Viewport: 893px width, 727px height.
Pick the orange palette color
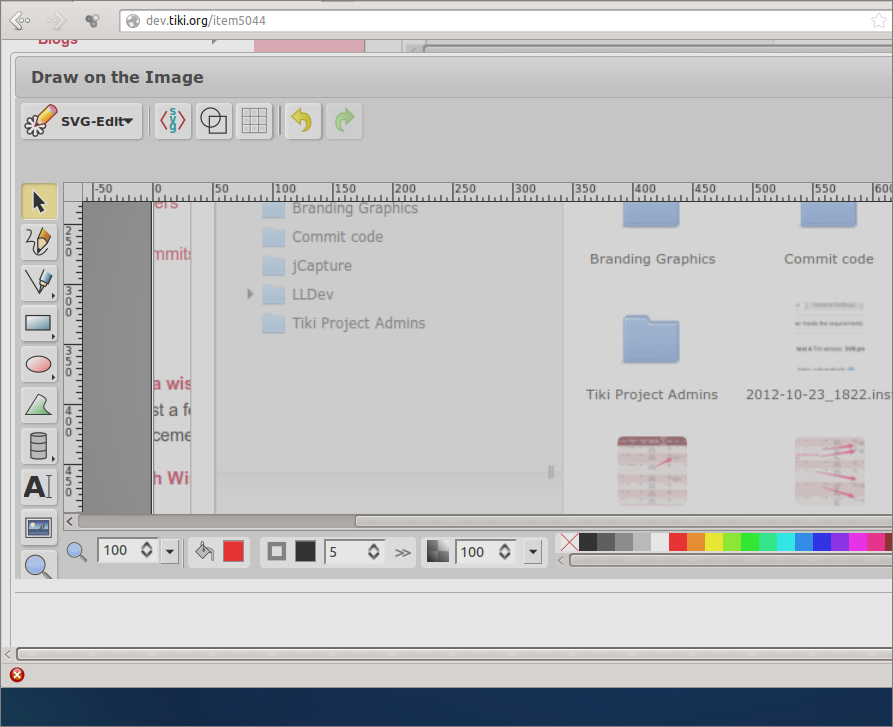pos(696,542)
